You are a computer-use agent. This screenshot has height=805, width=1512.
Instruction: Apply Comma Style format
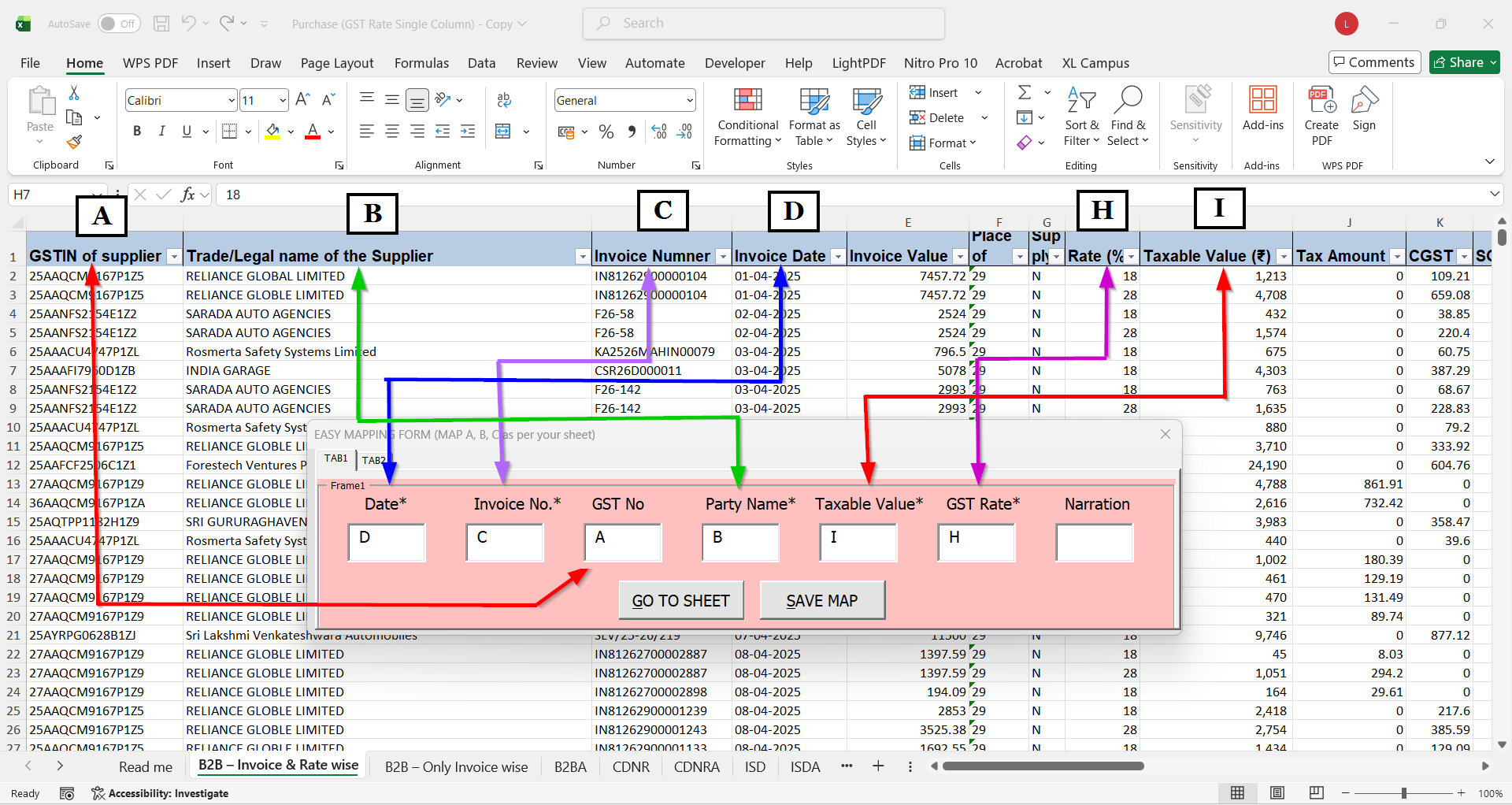(632, 132)
